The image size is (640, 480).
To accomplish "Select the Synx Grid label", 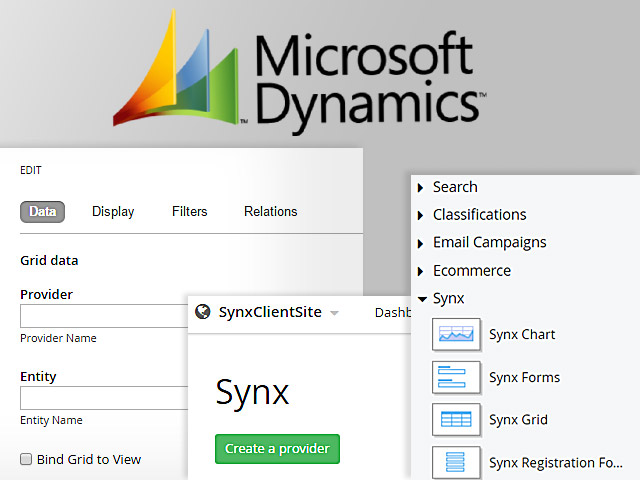I will [518, 420].
